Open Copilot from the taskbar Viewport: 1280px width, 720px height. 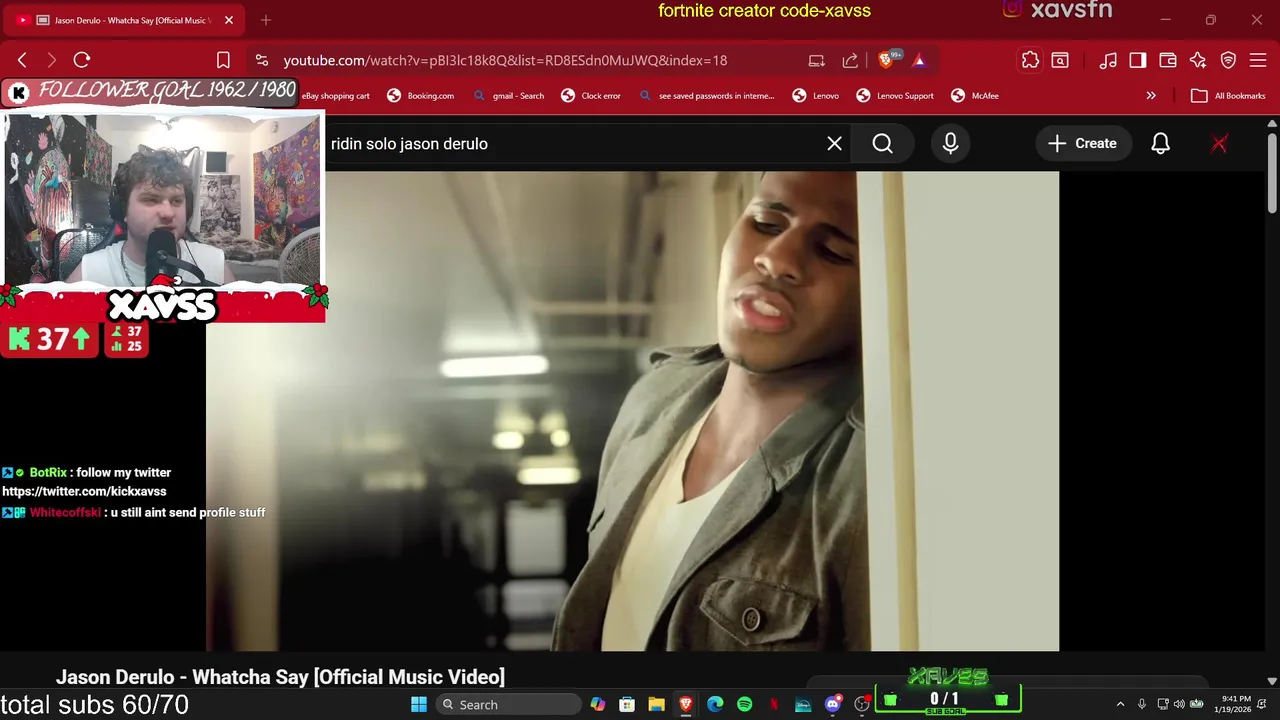(x=597, y=704)
